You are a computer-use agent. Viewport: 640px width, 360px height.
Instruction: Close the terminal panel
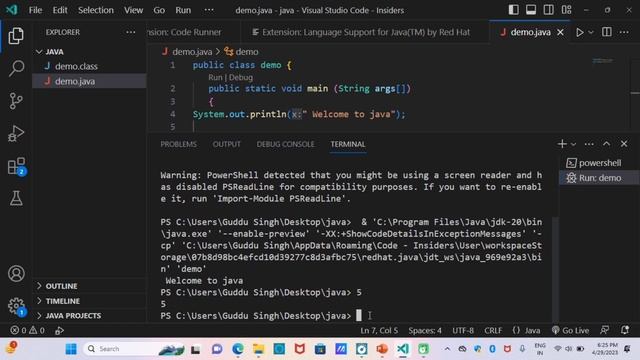pos(624,144)
